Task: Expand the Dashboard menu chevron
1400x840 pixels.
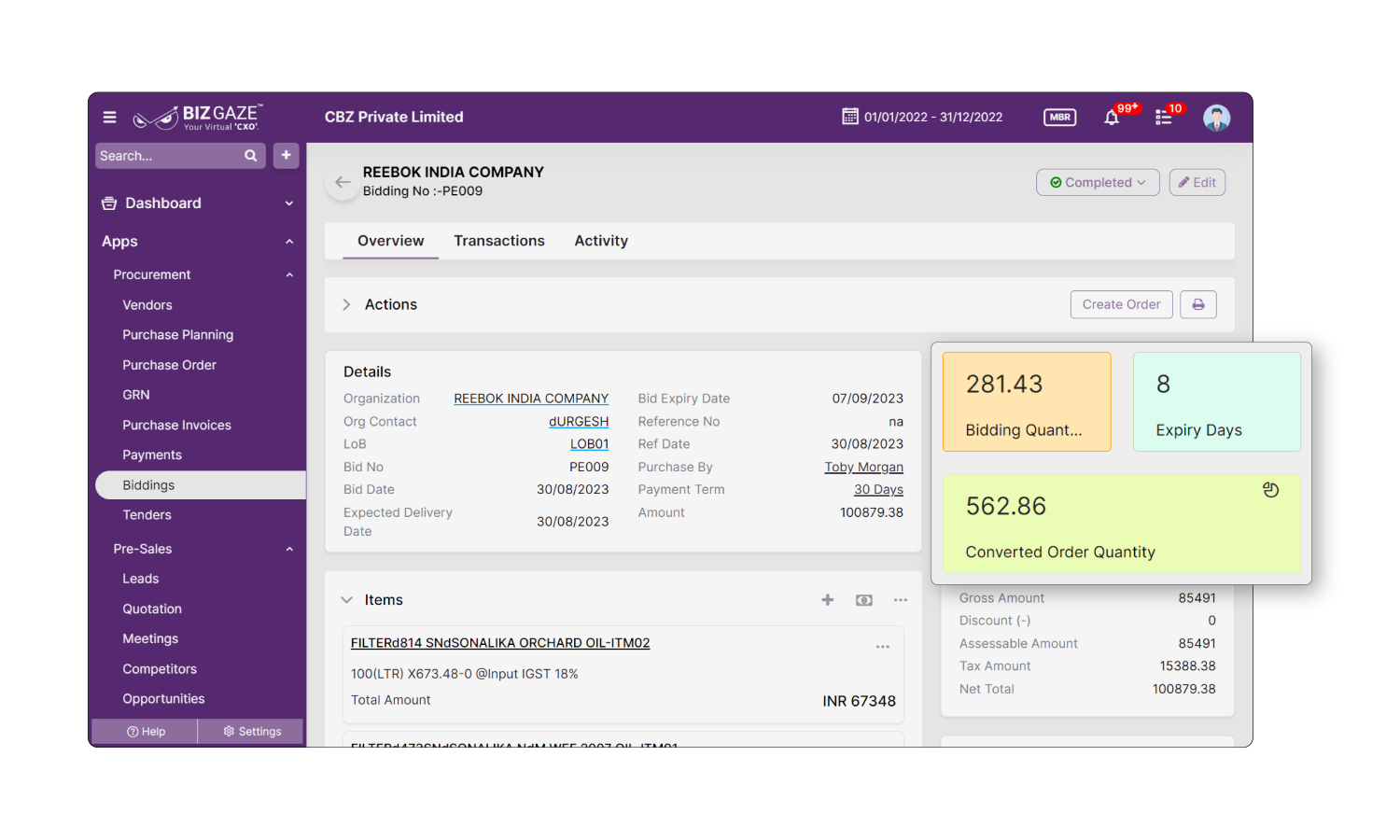Action: pos(289,203)
